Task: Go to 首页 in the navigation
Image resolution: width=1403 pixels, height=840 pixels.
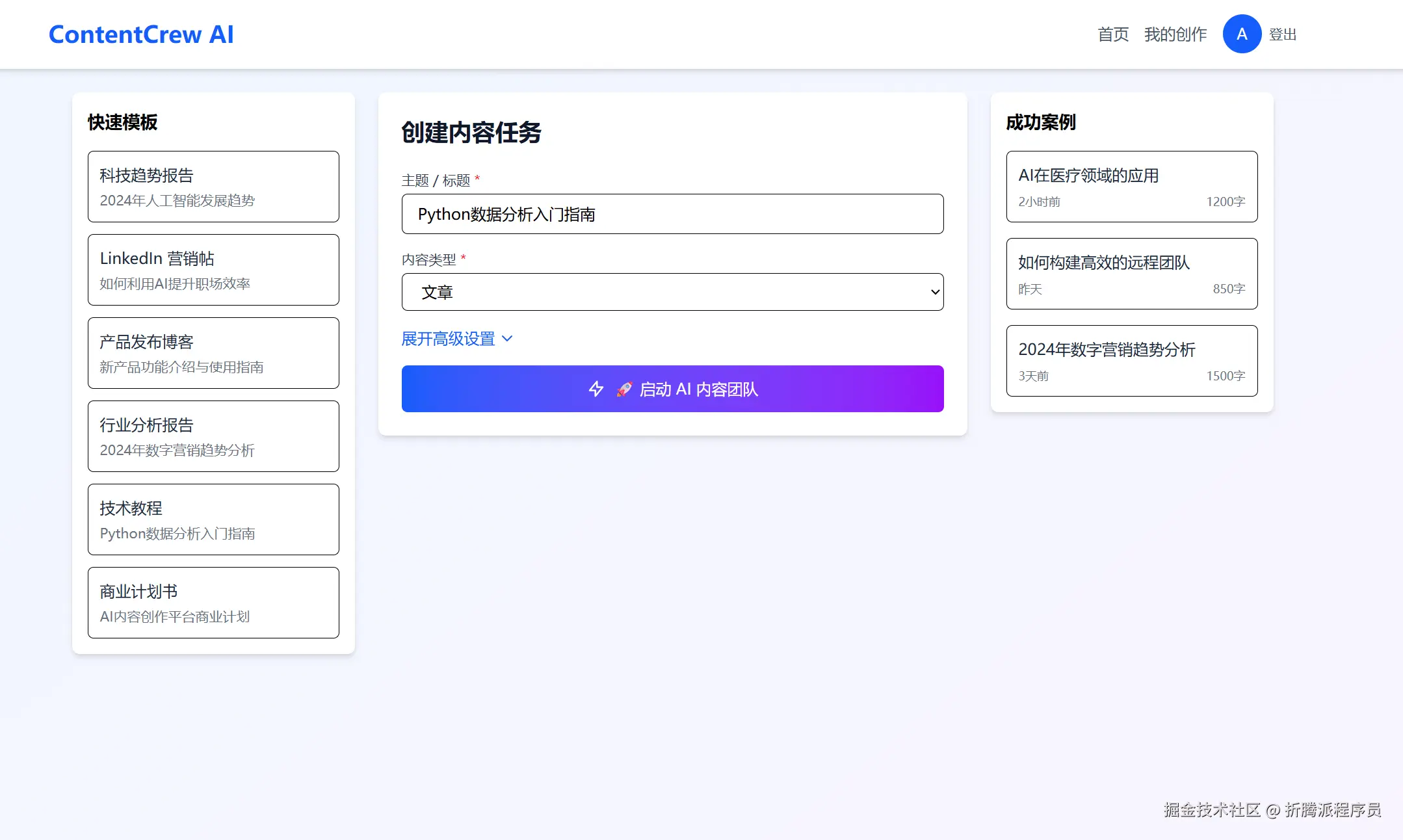Action: coord(1113,34)
